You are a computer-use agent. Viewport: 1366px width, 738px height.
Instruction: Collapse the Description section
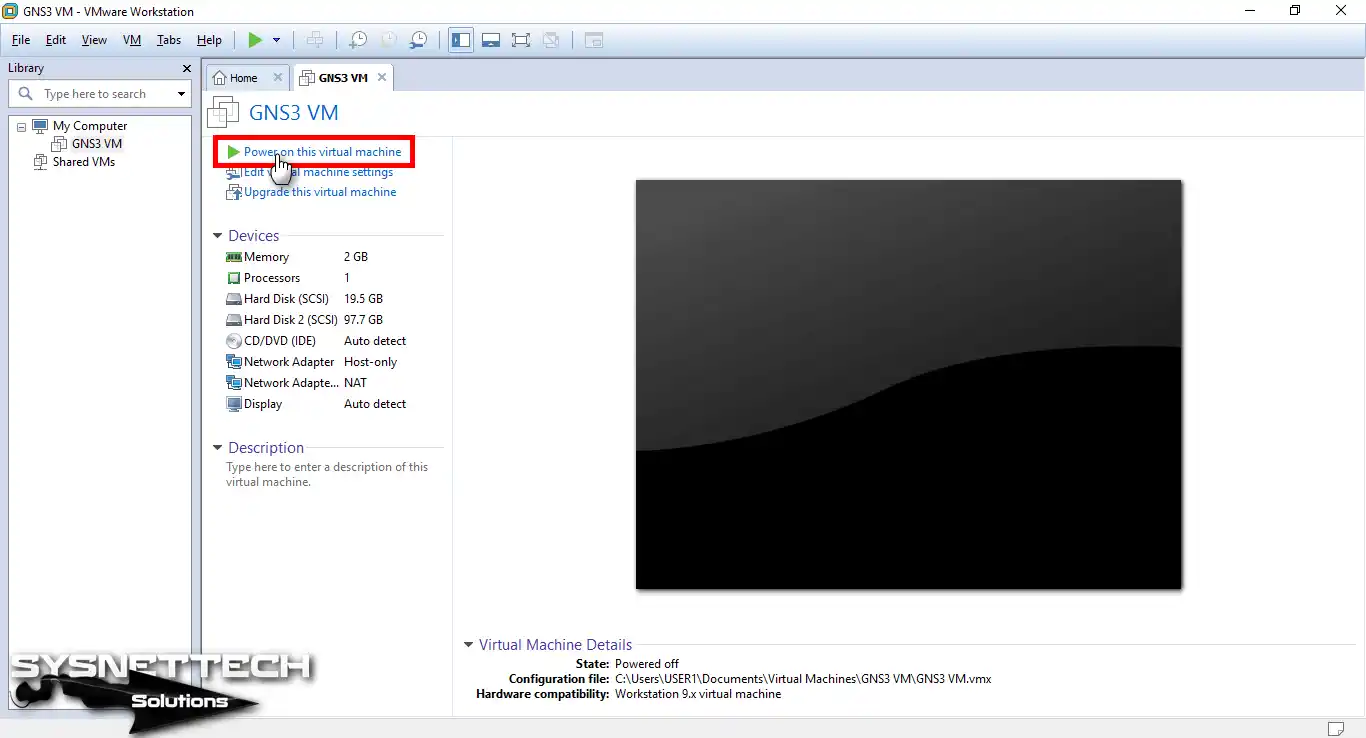(x=218, y=448)
